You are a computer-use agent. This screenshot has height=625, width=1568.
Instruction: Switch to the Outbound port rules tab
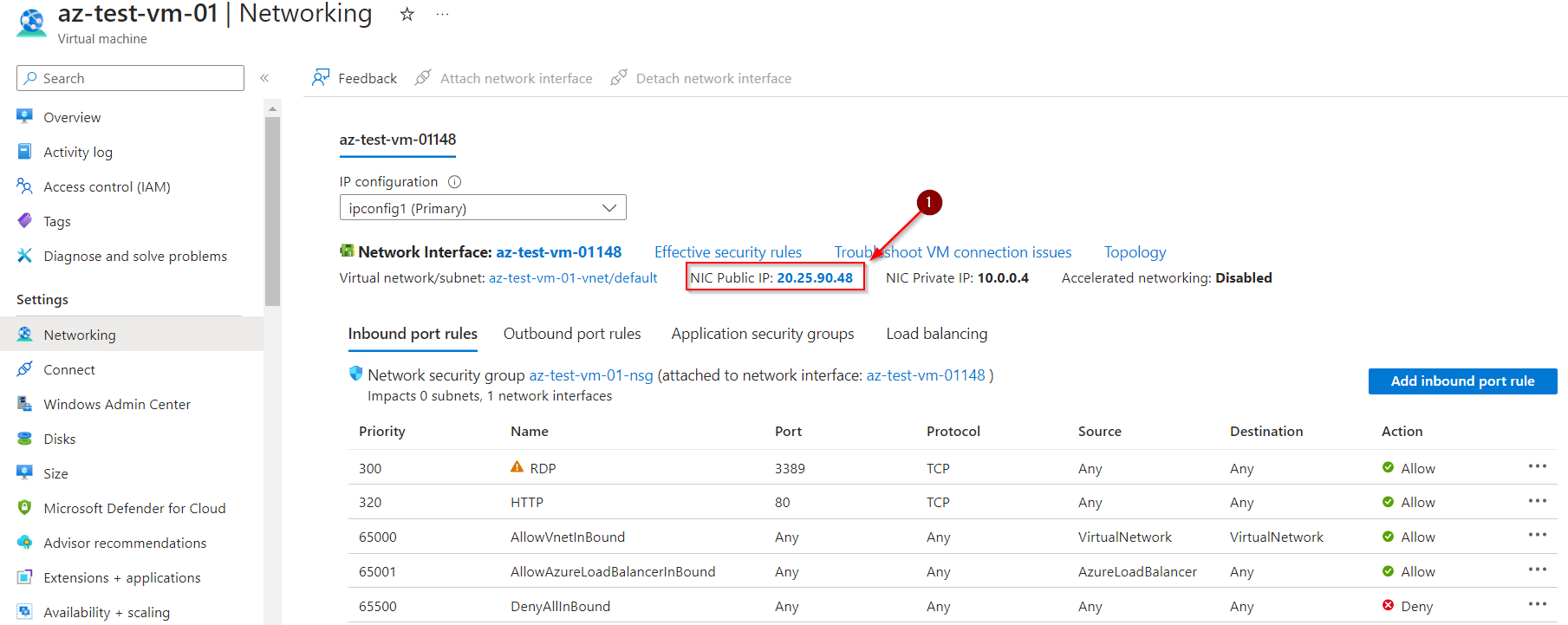[572, 334]
